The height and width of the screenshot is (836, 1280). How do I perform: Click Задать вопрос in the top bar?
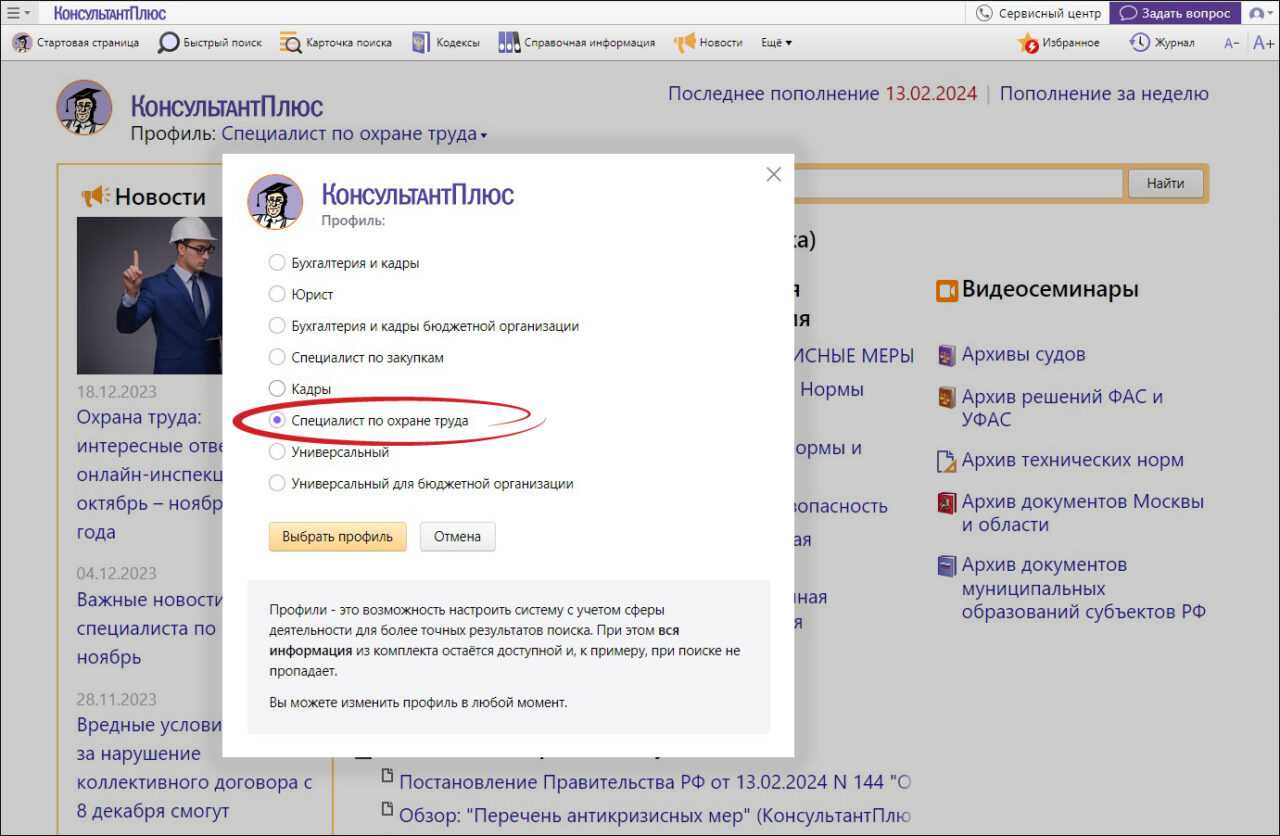click(1175, 13)
